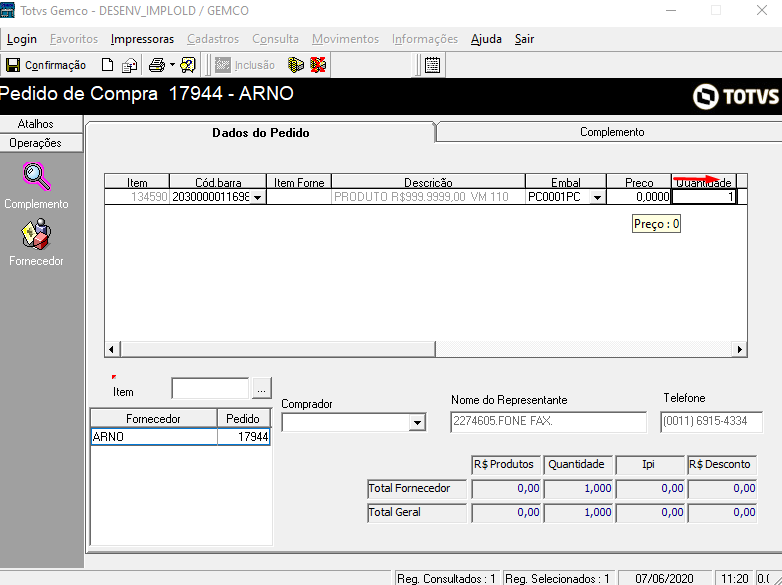This screenshot has width=782, height=585.
Task: Click the printer icon in toolbar
Action: point(157,65)
